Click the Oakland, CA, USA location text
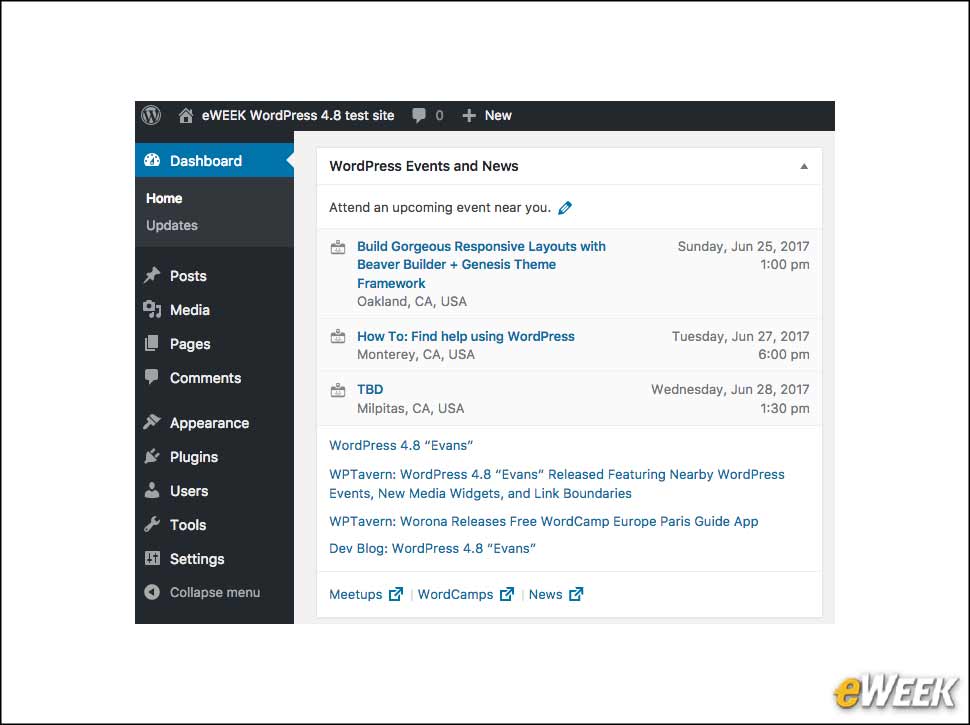Image resolution: width=970 pixels, height=725 pixels. click(x=412, y=301)
